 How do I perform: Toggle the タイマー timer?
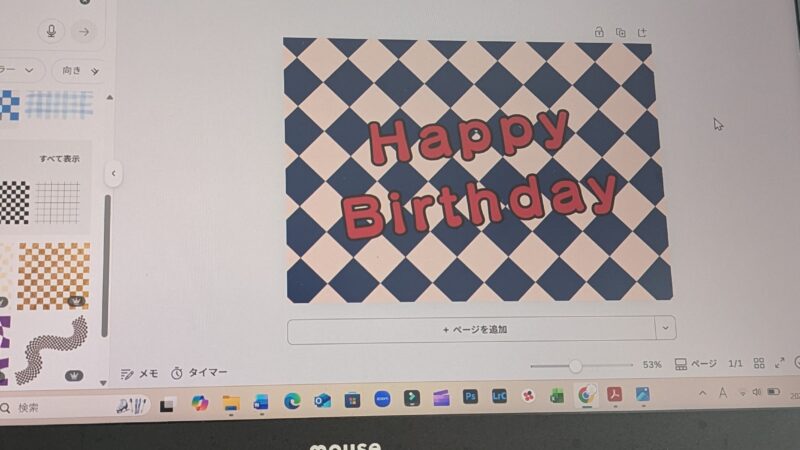(199, 373)
